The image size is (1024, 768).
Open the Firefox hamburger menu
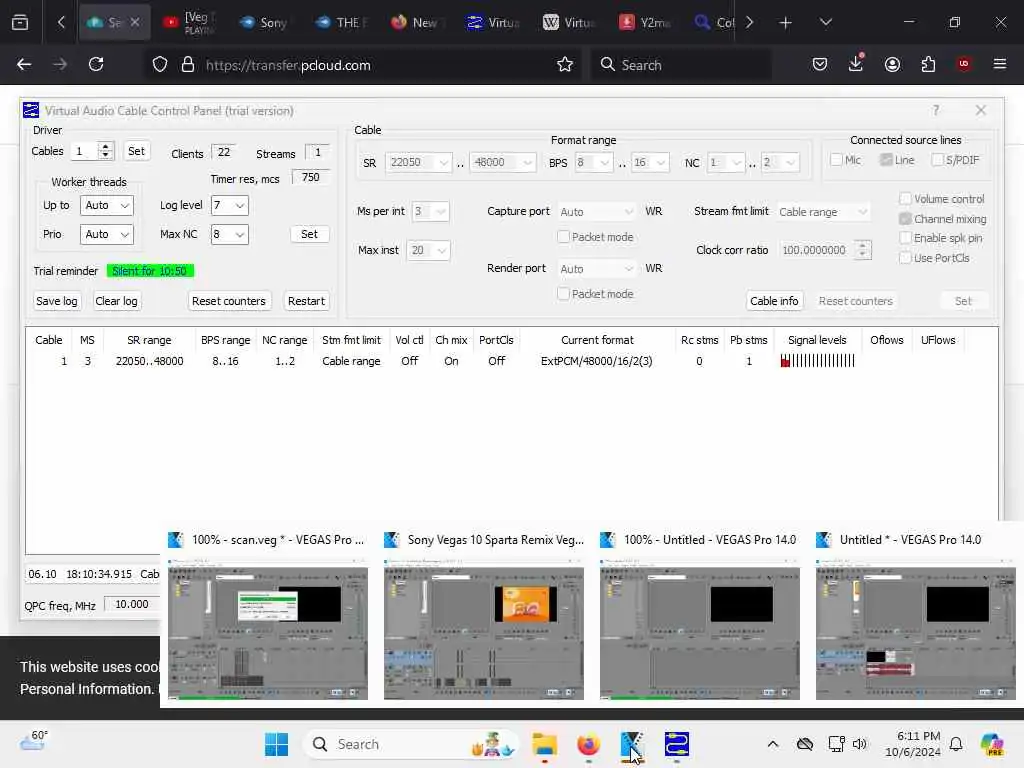click(x=1000, y=64)
